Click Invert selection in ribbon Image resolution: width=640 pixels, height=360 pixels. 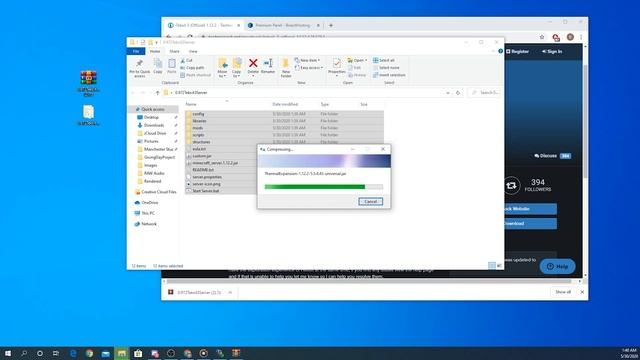[389, 75]
